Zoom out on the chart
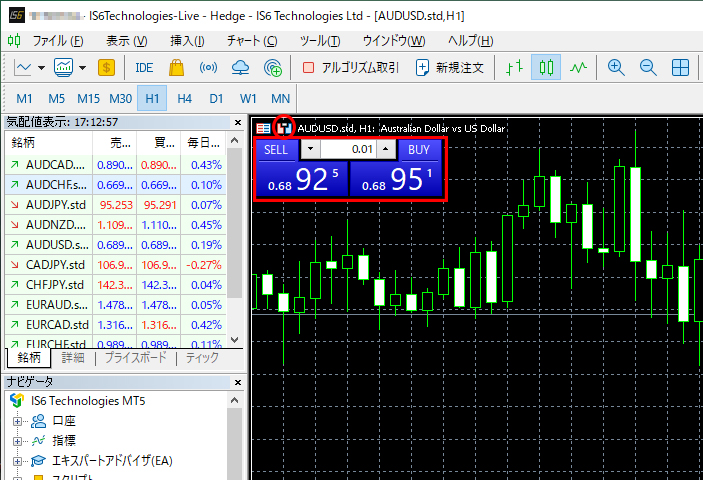This screenshot has height=480, width=703. tap(648, 68)
